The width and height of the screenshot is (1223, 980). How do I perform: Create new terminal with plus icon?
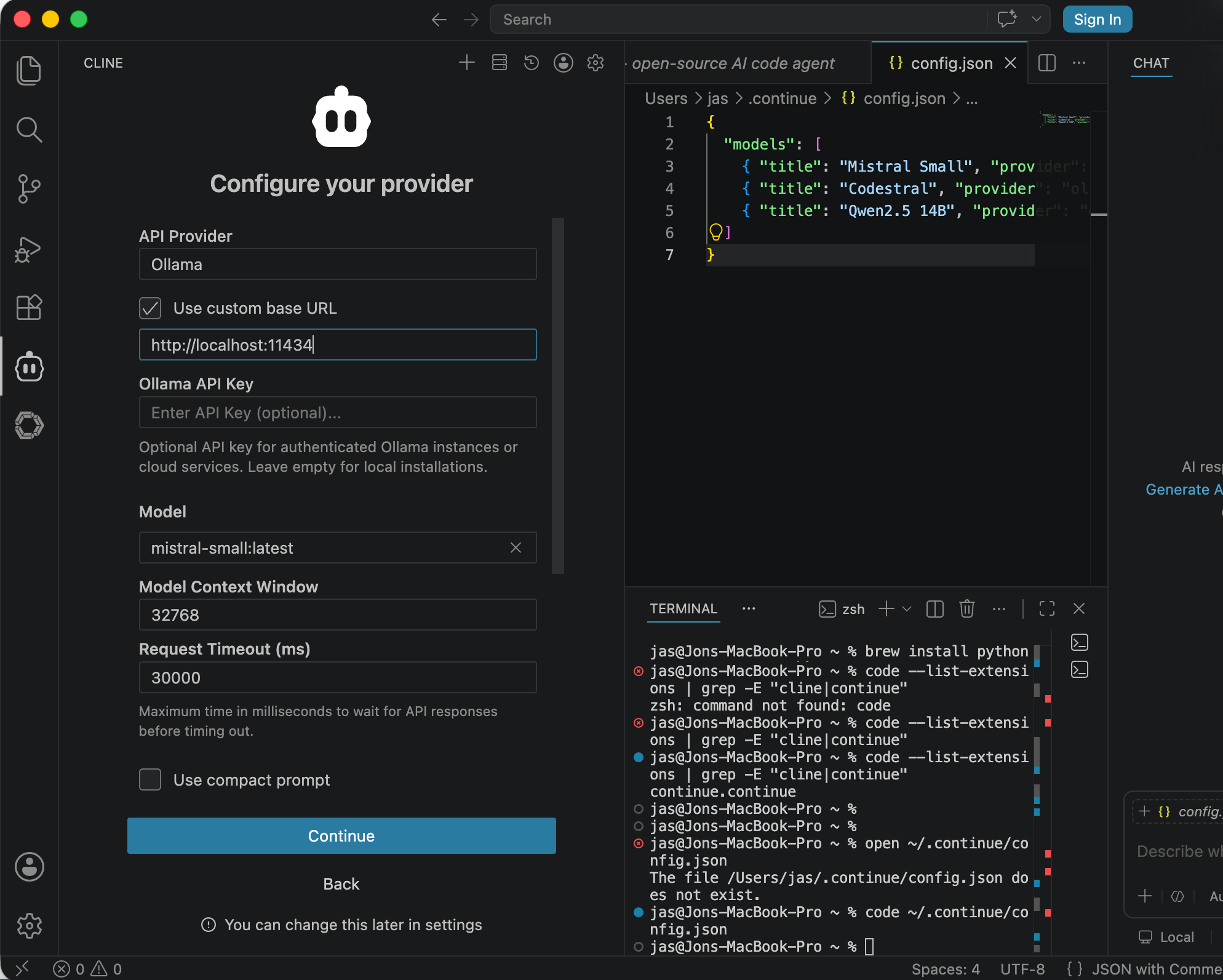(886, 609)
